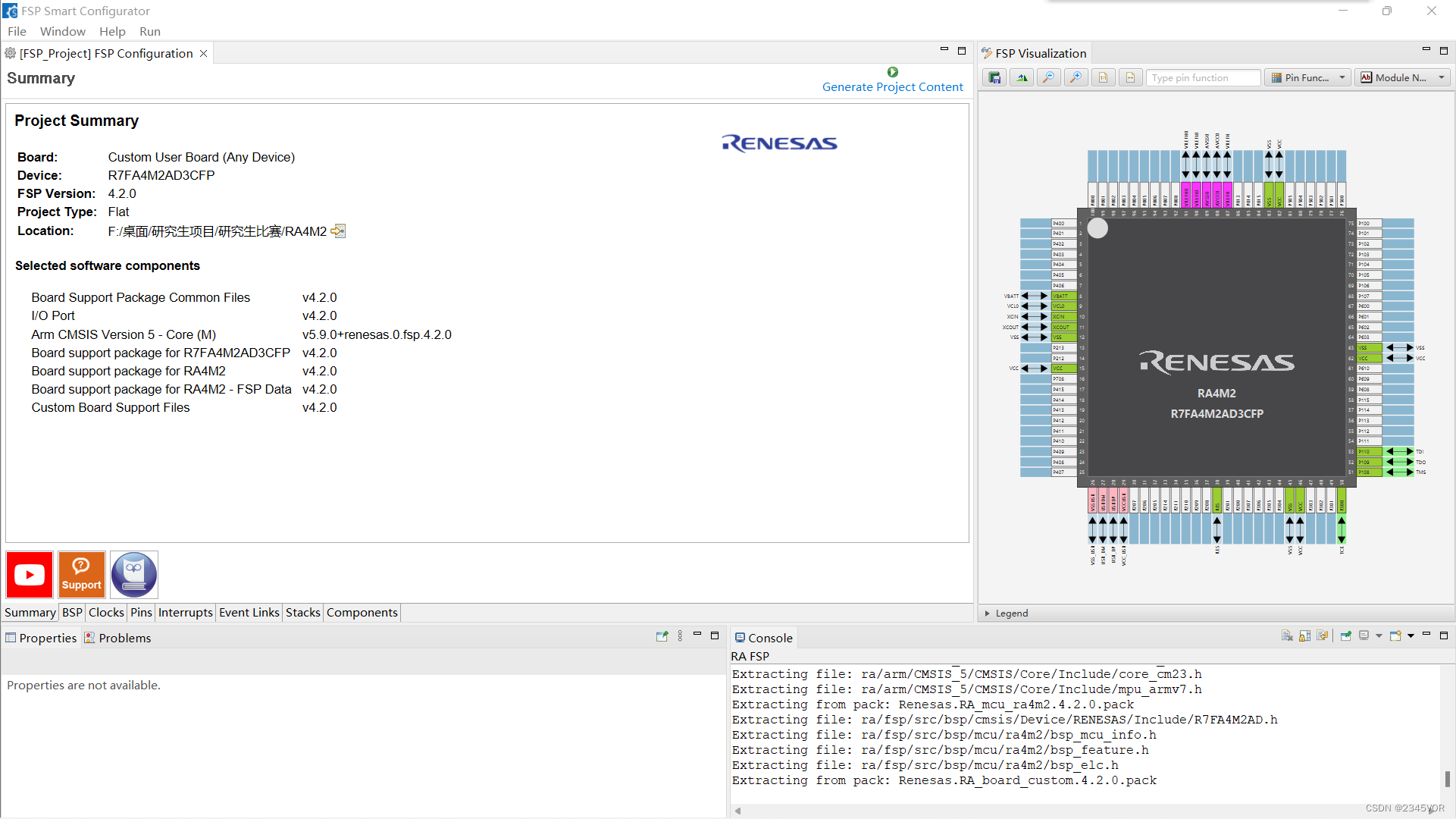Minimize the FSP Visualization panel

point(1426,51)
